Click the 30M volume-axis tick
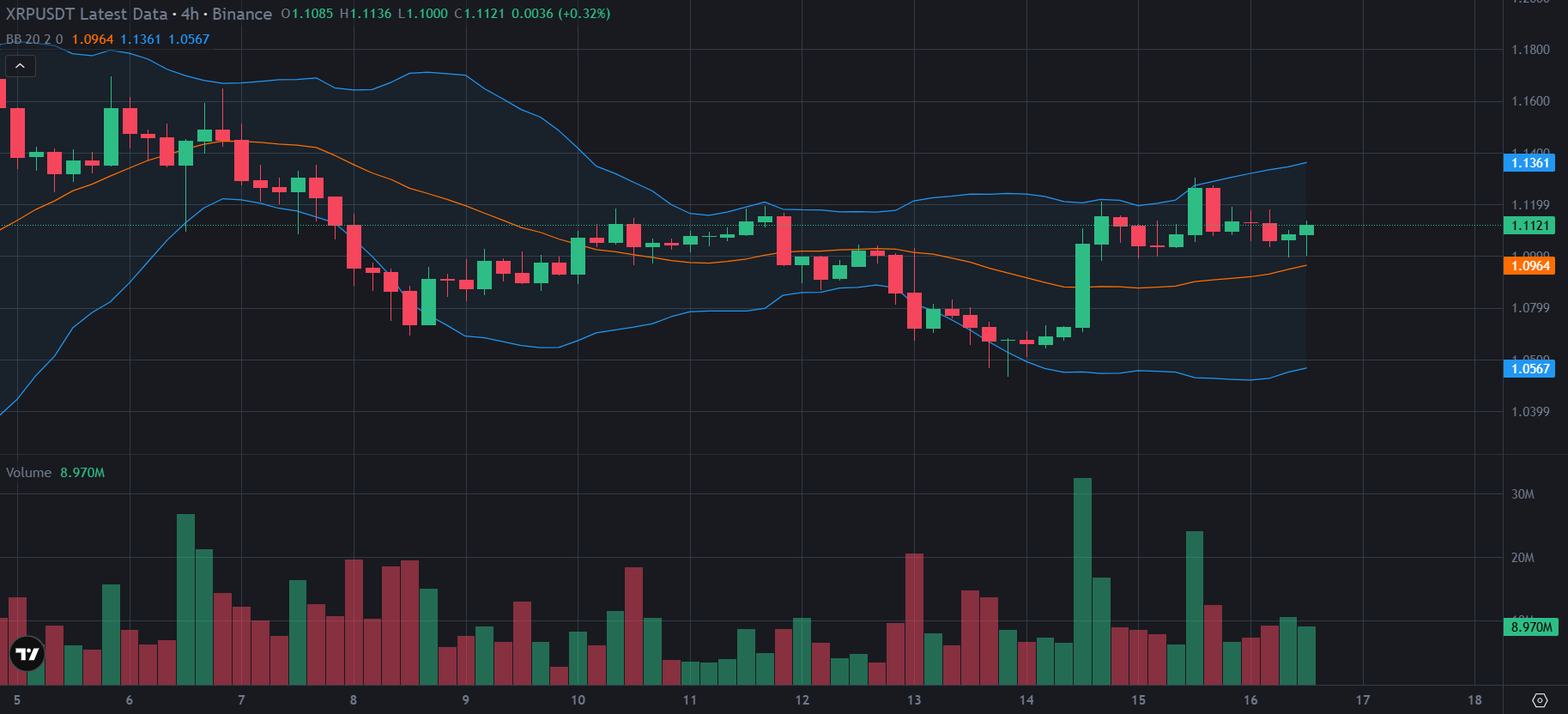This screenshot has height=714, width=1568. pos(1523,494)
